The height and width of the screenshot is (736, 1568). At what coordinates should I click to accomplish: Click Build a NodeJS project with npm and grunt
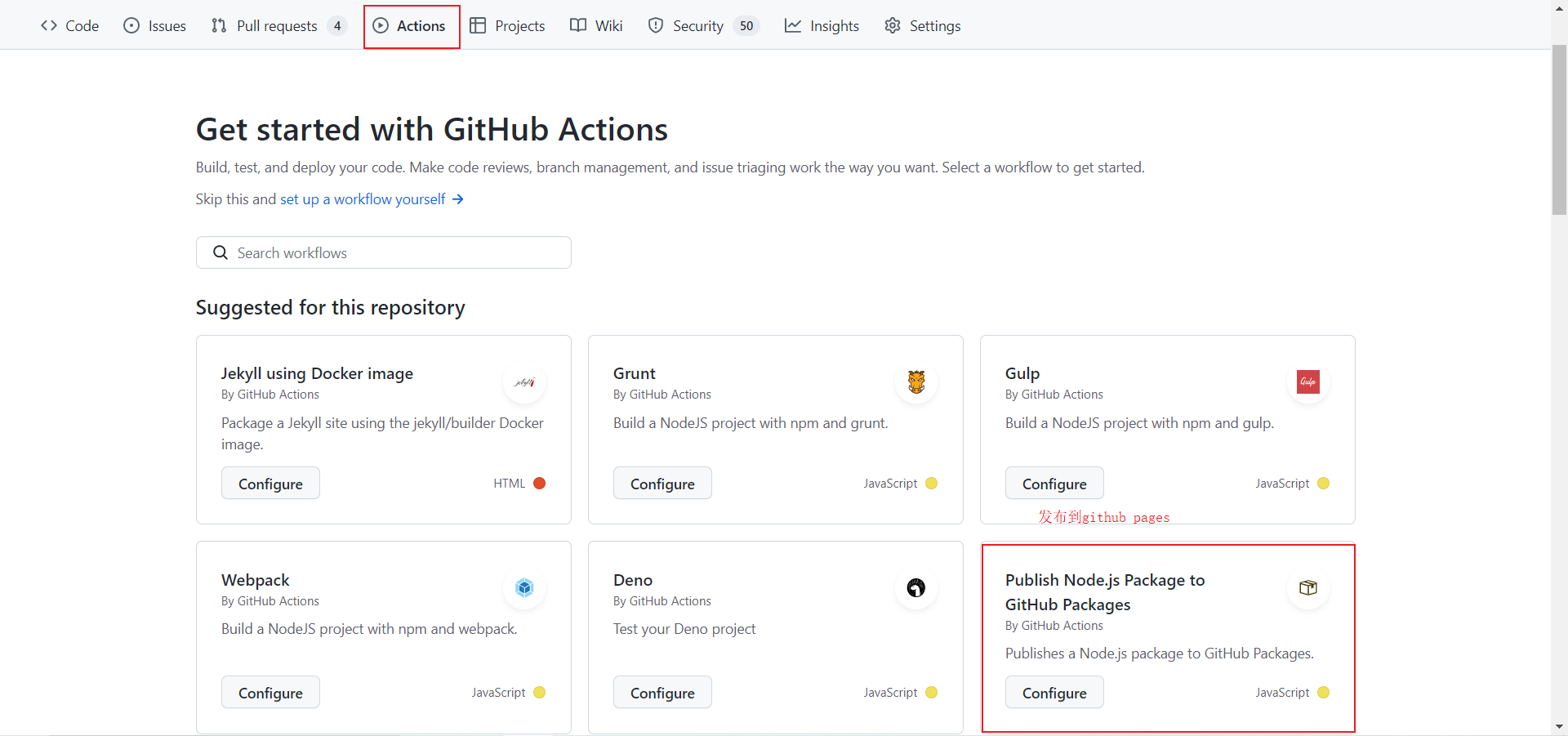tap(751, 423)
